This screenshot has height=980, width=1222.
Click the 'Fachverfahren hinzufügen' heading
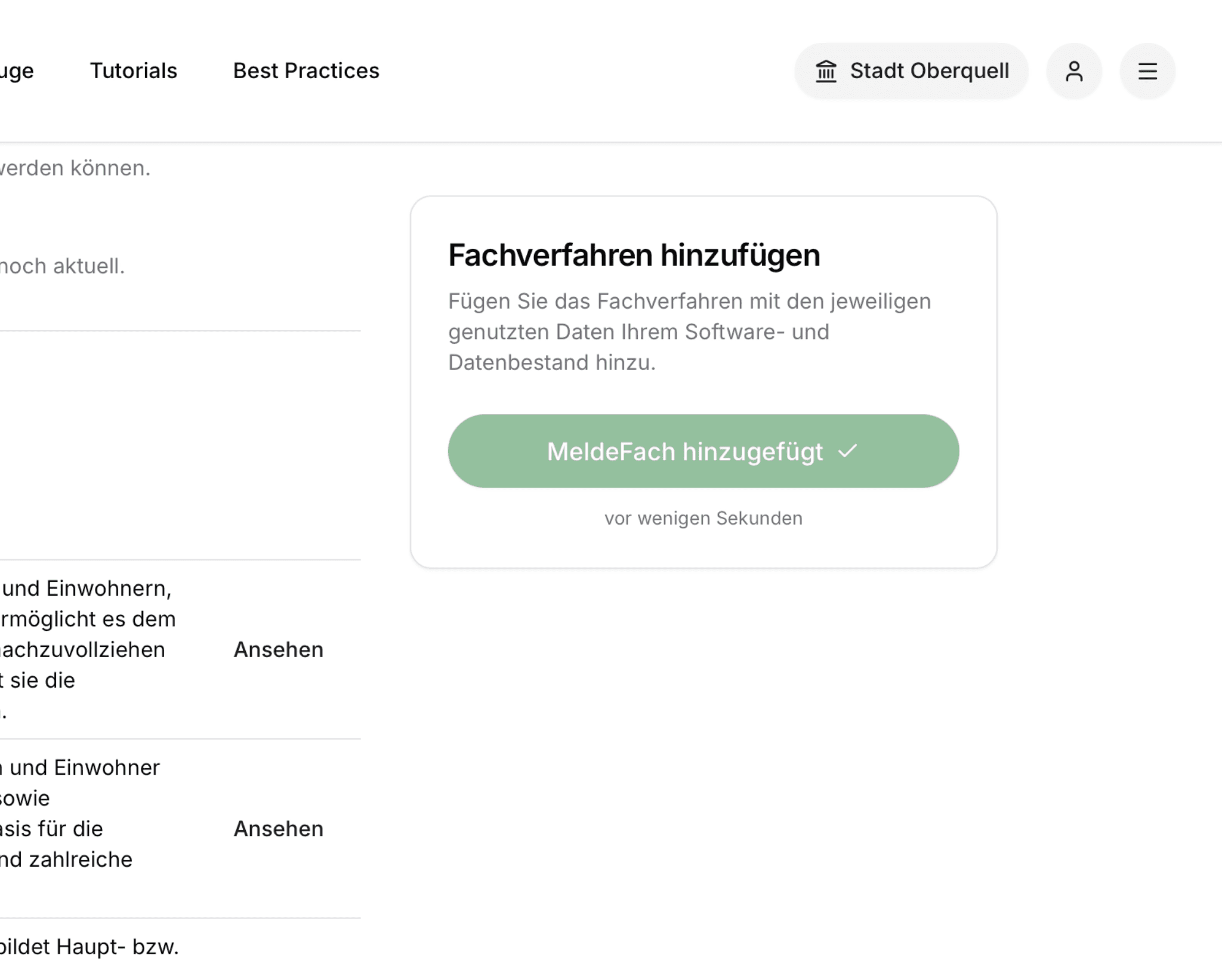pos(635,255)
